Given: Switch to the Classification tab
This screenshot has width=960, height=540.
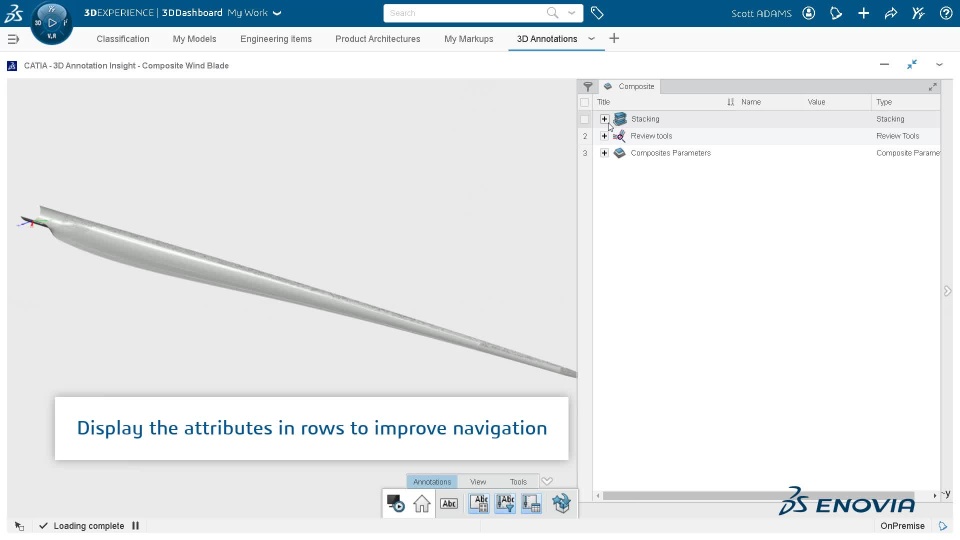Looking at the screenshot, I should point(122,39).
